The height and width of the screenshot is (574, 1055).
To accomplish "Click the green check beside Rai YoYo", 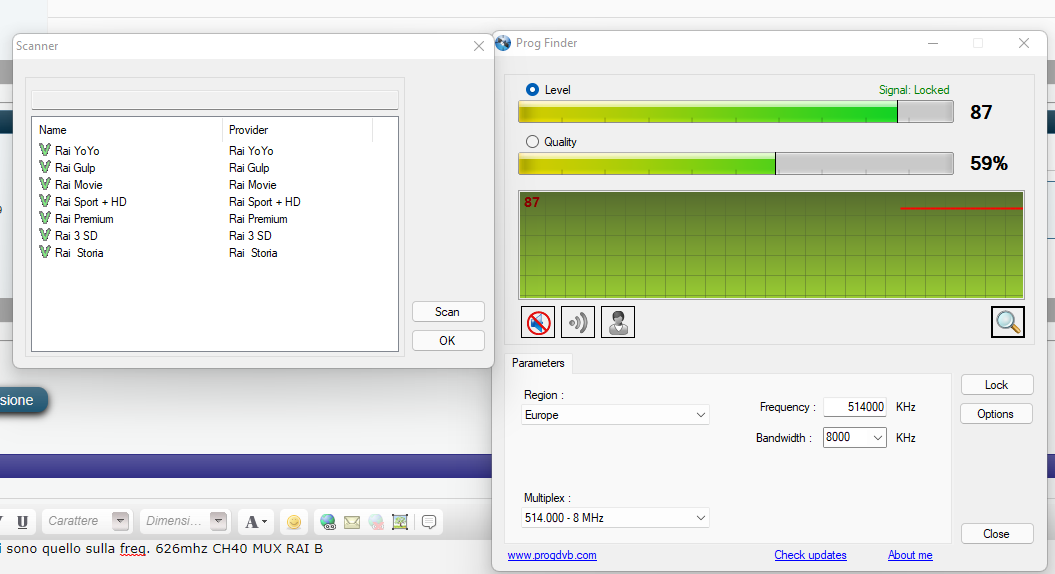I will tap(45, 150).
